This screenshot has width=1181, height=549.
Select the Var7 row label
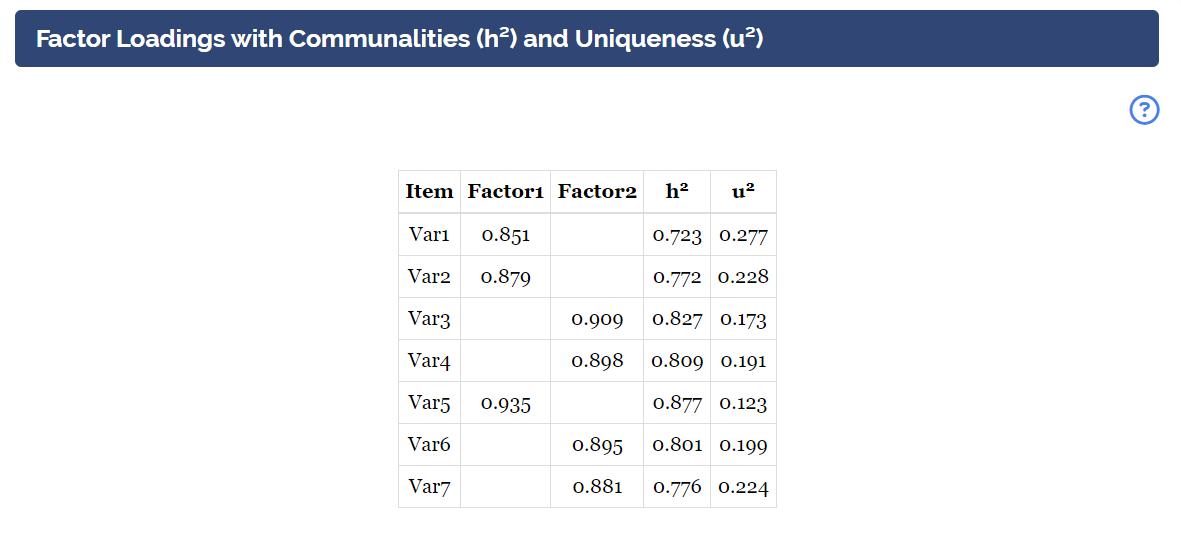(429, 487)
